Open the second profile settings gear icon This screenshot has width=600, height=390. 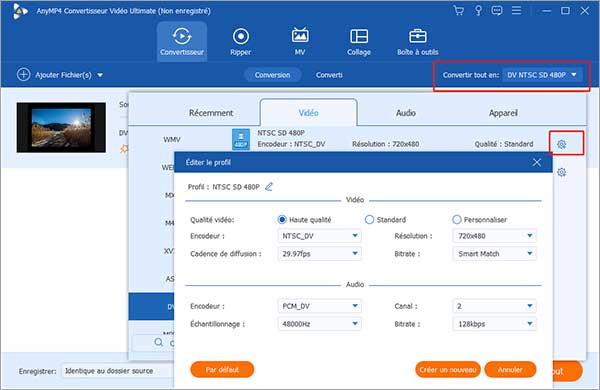click(561, 172)
